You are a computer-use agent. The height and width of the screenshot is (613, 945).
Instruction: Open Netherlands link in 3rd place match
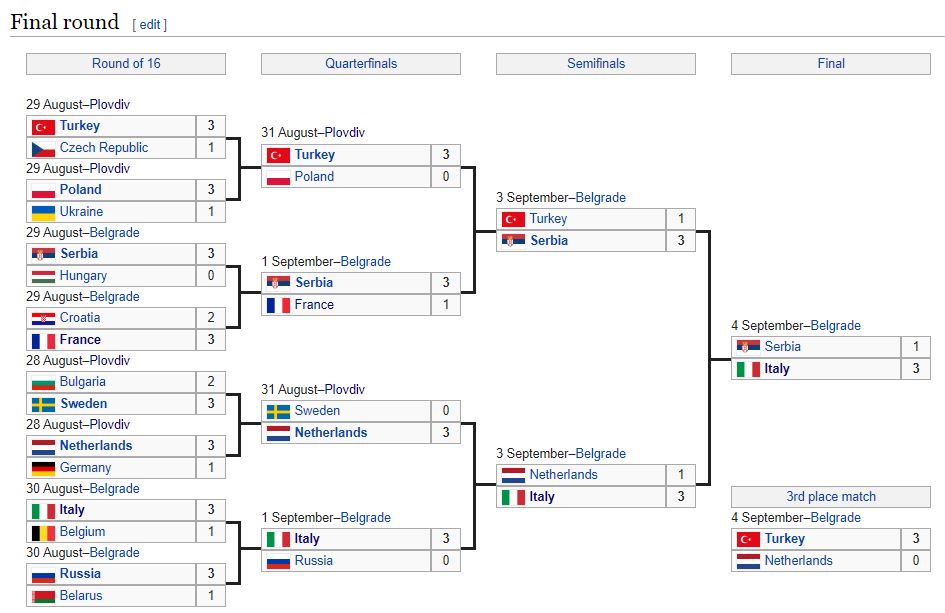798,561
